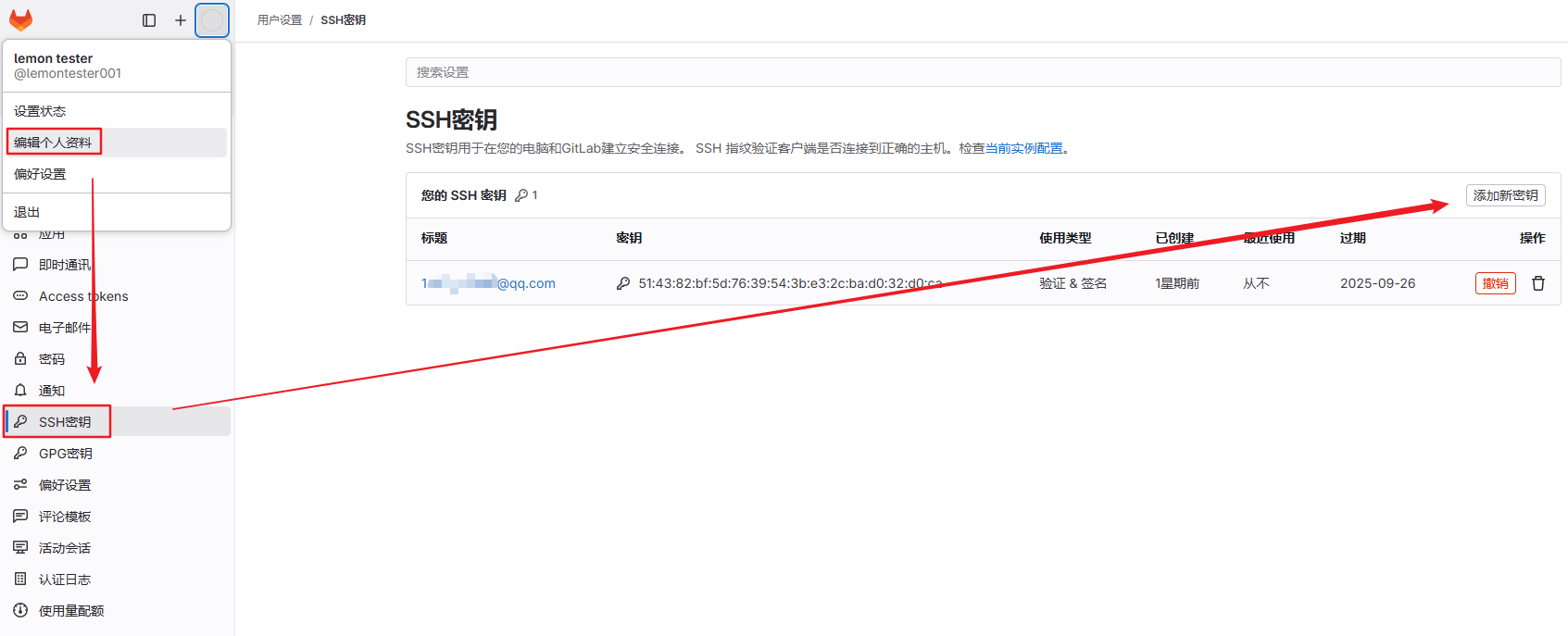
Task: Open 通知 notification settings
Action: click(51, 391)
